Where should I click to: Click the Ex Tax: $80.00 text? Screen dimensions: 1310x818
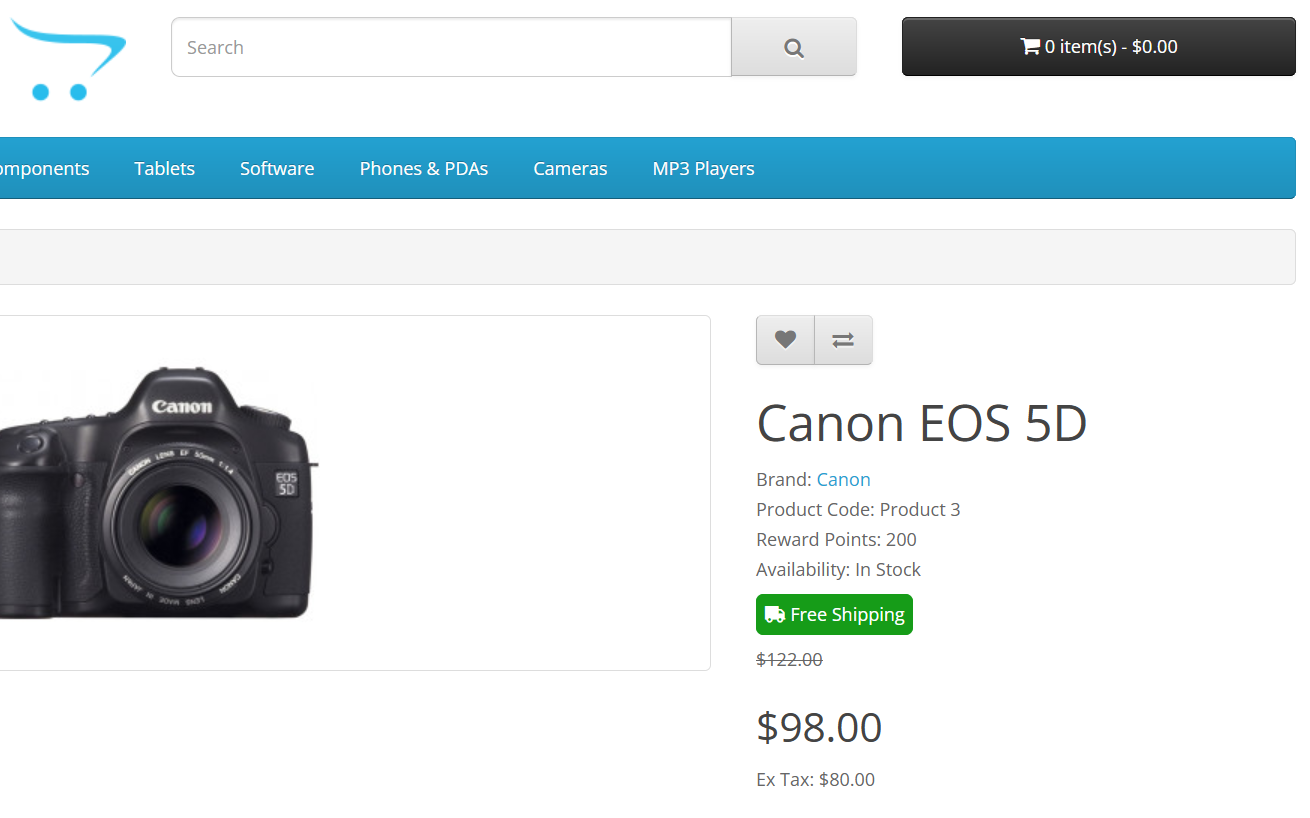pos(815,779)
